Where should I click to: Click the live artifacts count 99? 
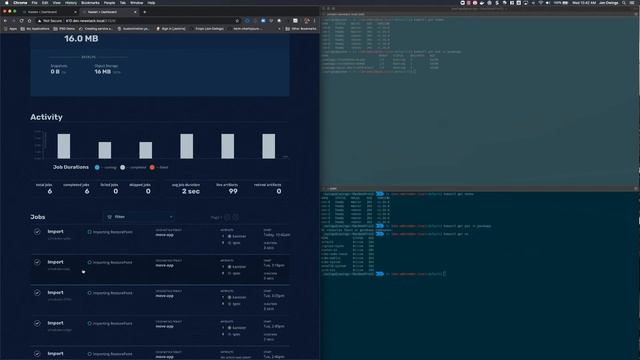coord(233,191)
